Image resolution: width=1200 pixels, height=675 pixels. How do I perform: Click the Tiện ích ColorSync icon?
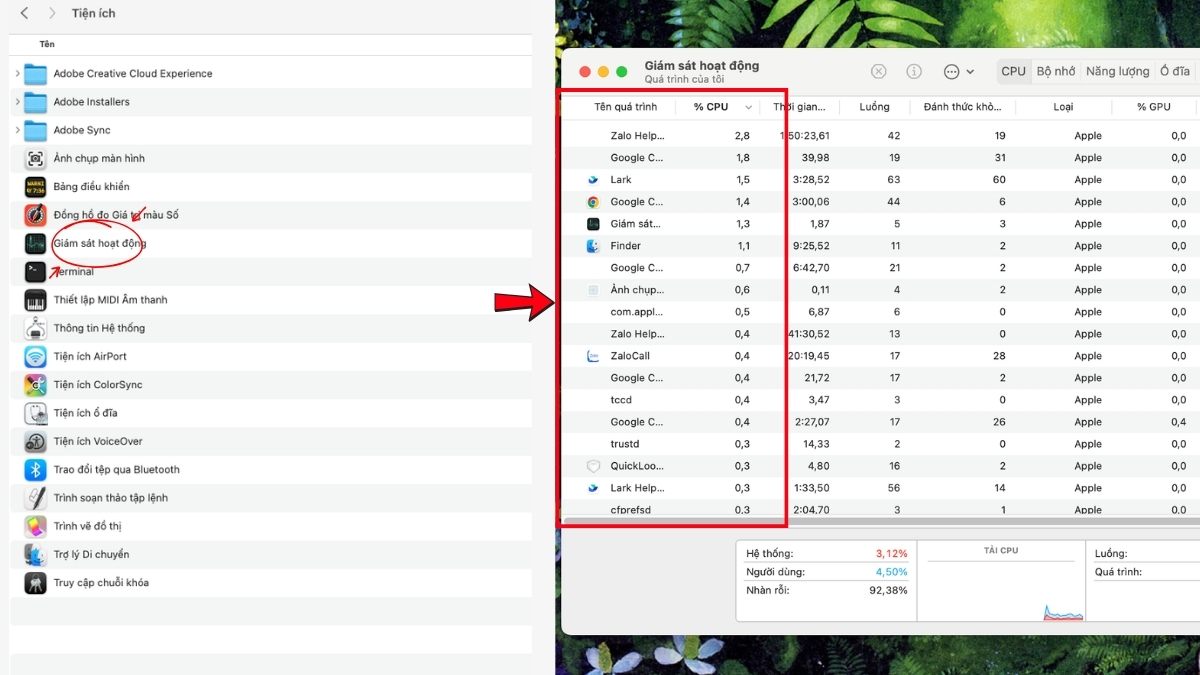click(36, 385)
